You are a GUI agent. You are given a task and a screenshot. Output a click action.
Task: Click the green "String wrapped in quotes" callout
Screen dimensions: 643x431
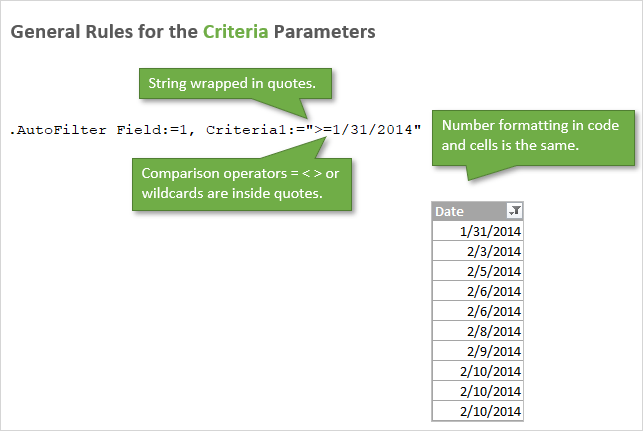click(x=231, y=84)
